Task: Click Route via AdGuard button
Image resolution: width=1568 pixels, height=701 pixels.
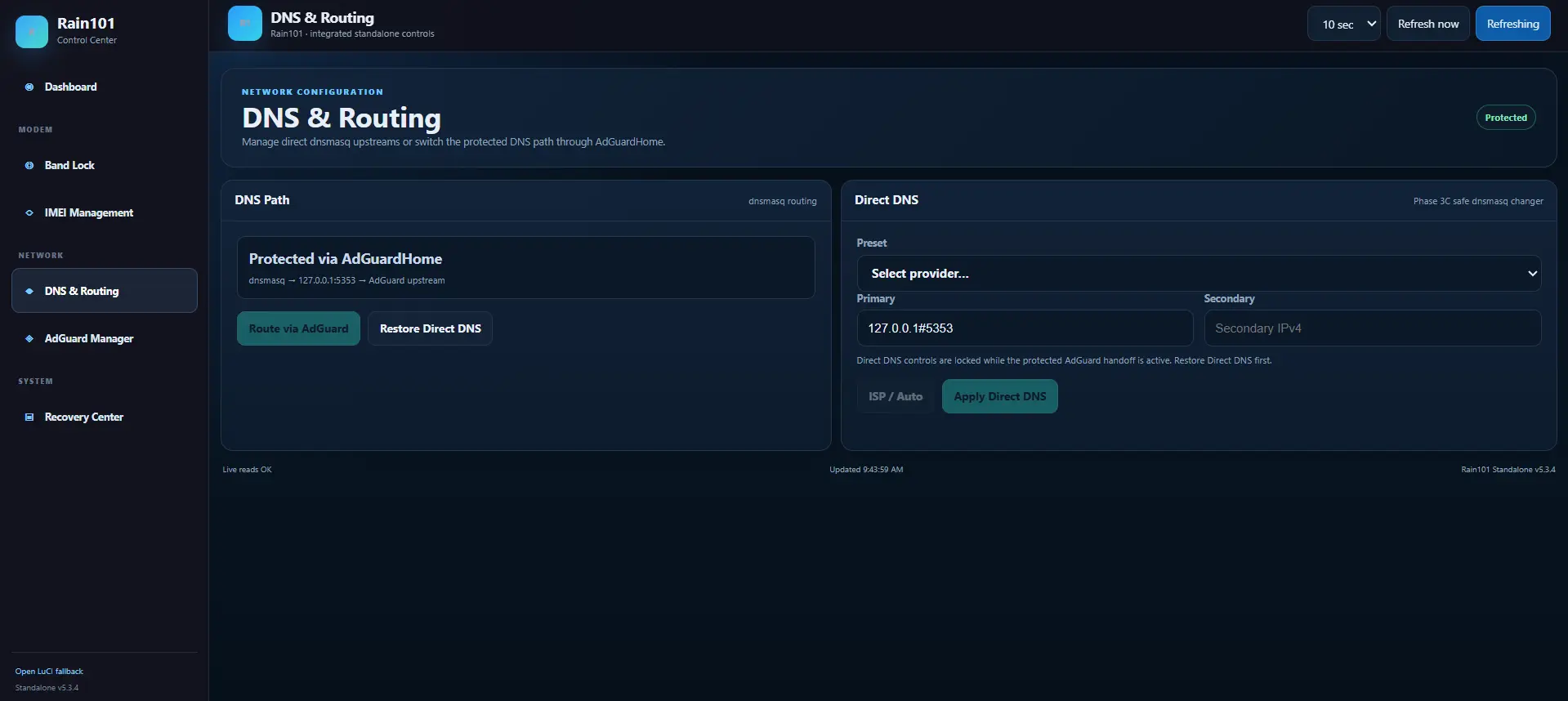Action: (298, 328)
